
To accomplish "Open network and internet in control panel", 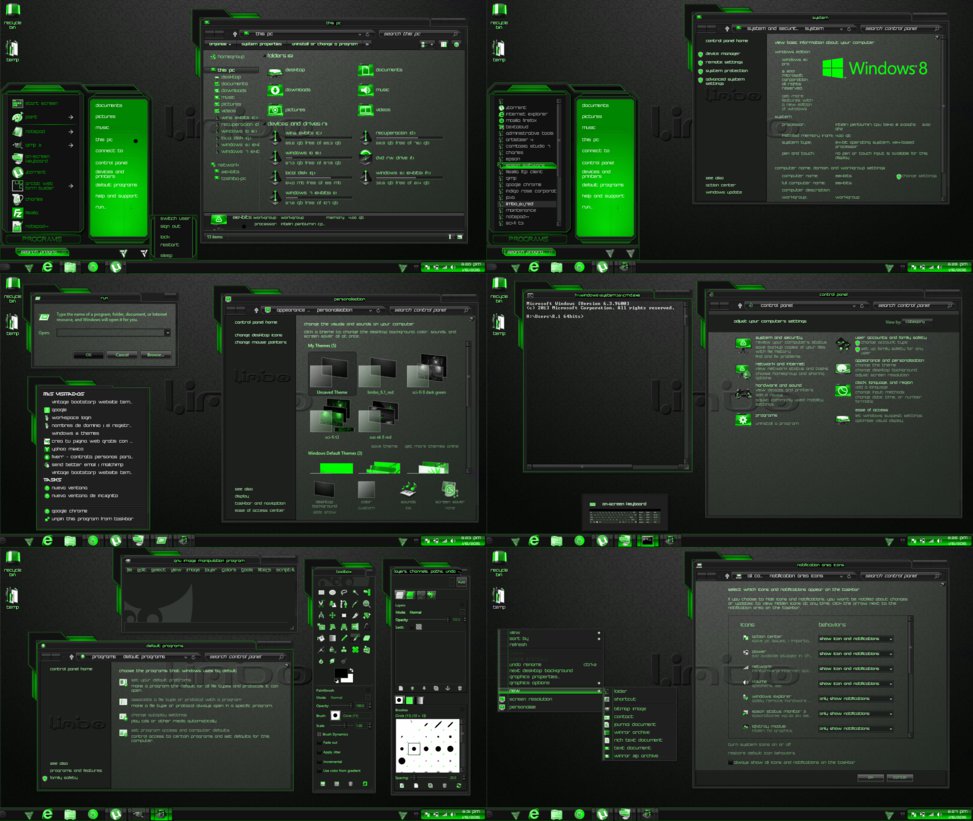I will [x=779, y=364].
